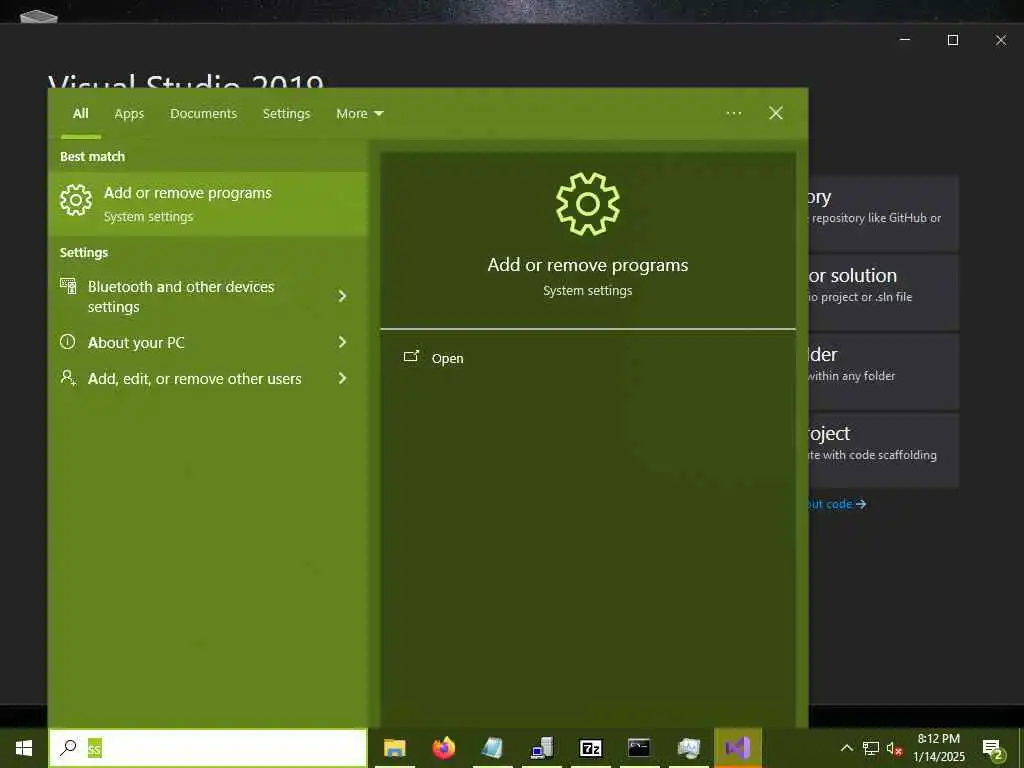Click the gear icon beside Add or remove programs

pyautogui.click(x=76, y=200)
